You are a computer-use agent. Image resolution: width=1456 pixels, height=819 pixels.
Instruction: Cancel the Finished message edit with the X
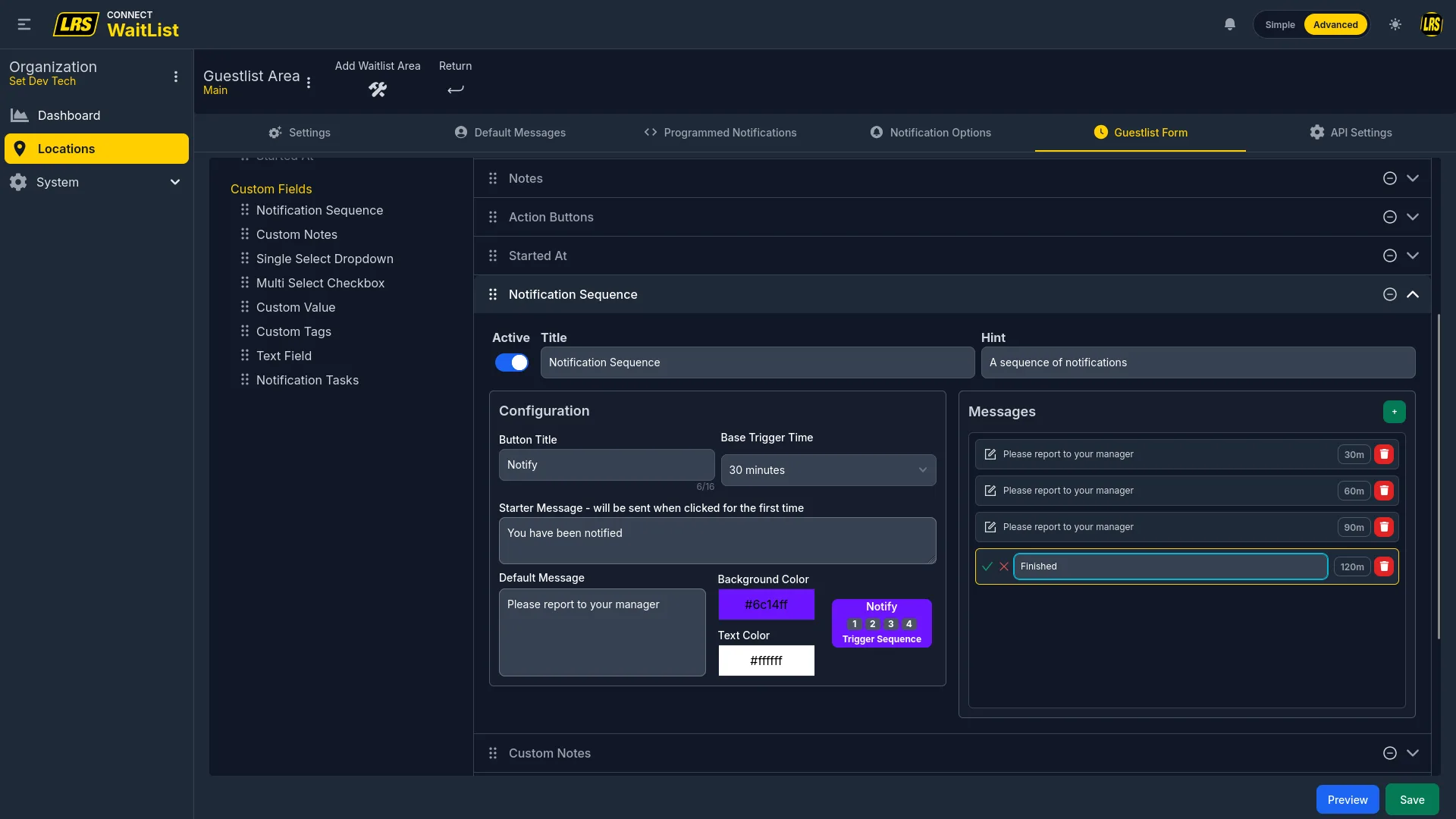1004,566
